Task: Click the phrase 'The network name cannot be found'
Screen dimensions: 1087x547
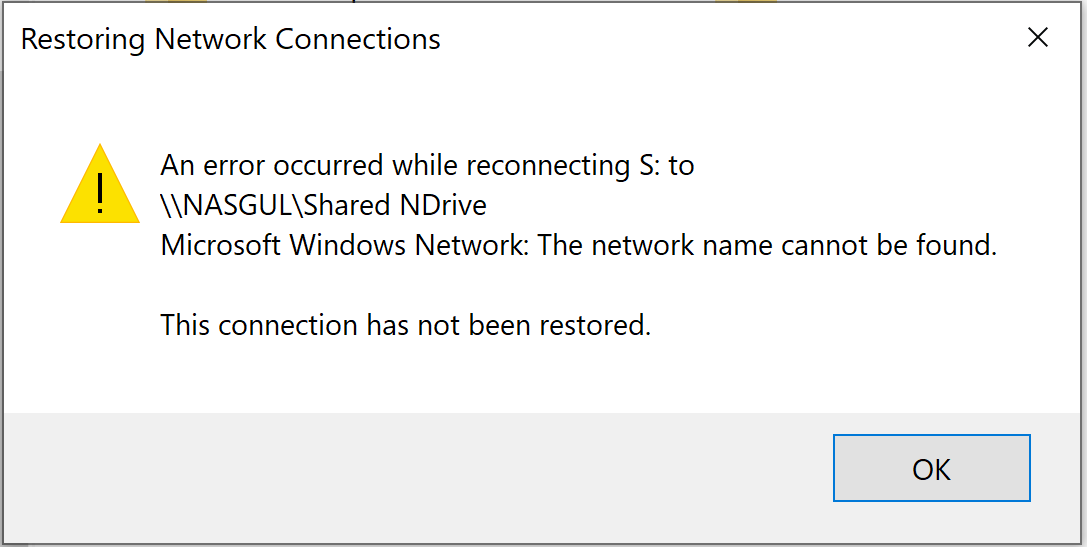Action: click(767, 245)
